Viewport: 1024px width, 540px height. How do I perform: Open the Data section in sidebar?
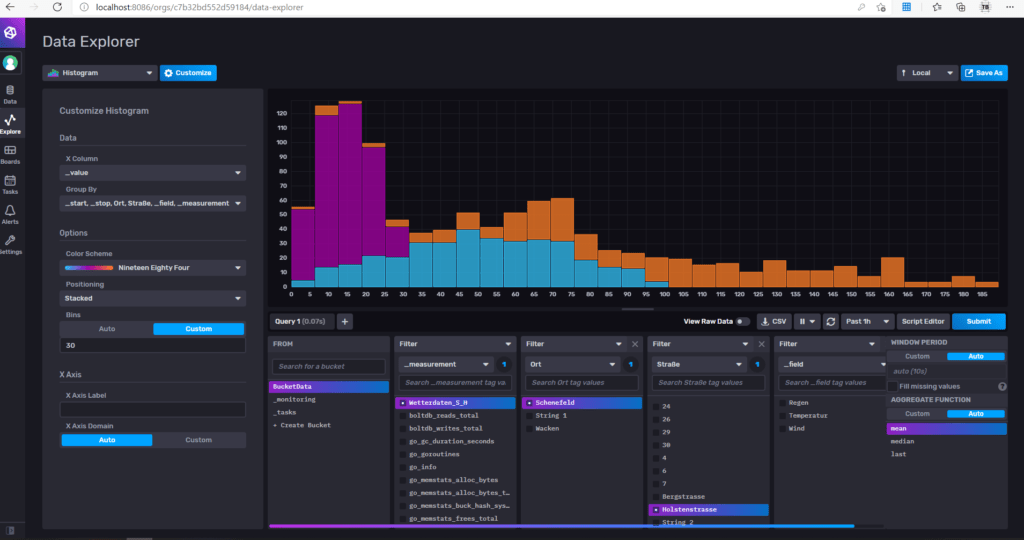click(x=10, y=94)
